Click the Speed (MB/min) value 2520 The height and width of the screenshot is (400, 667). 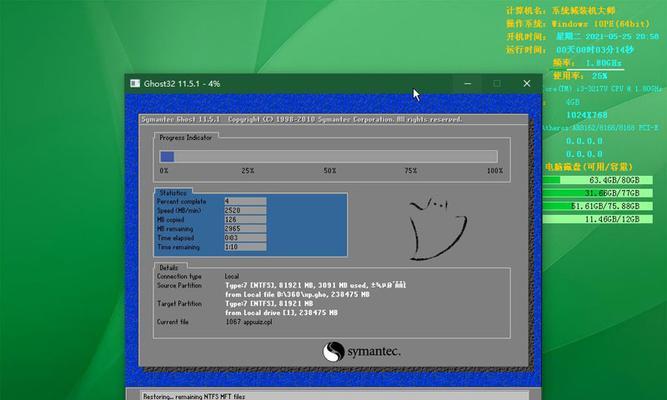(x=245, y=210)
